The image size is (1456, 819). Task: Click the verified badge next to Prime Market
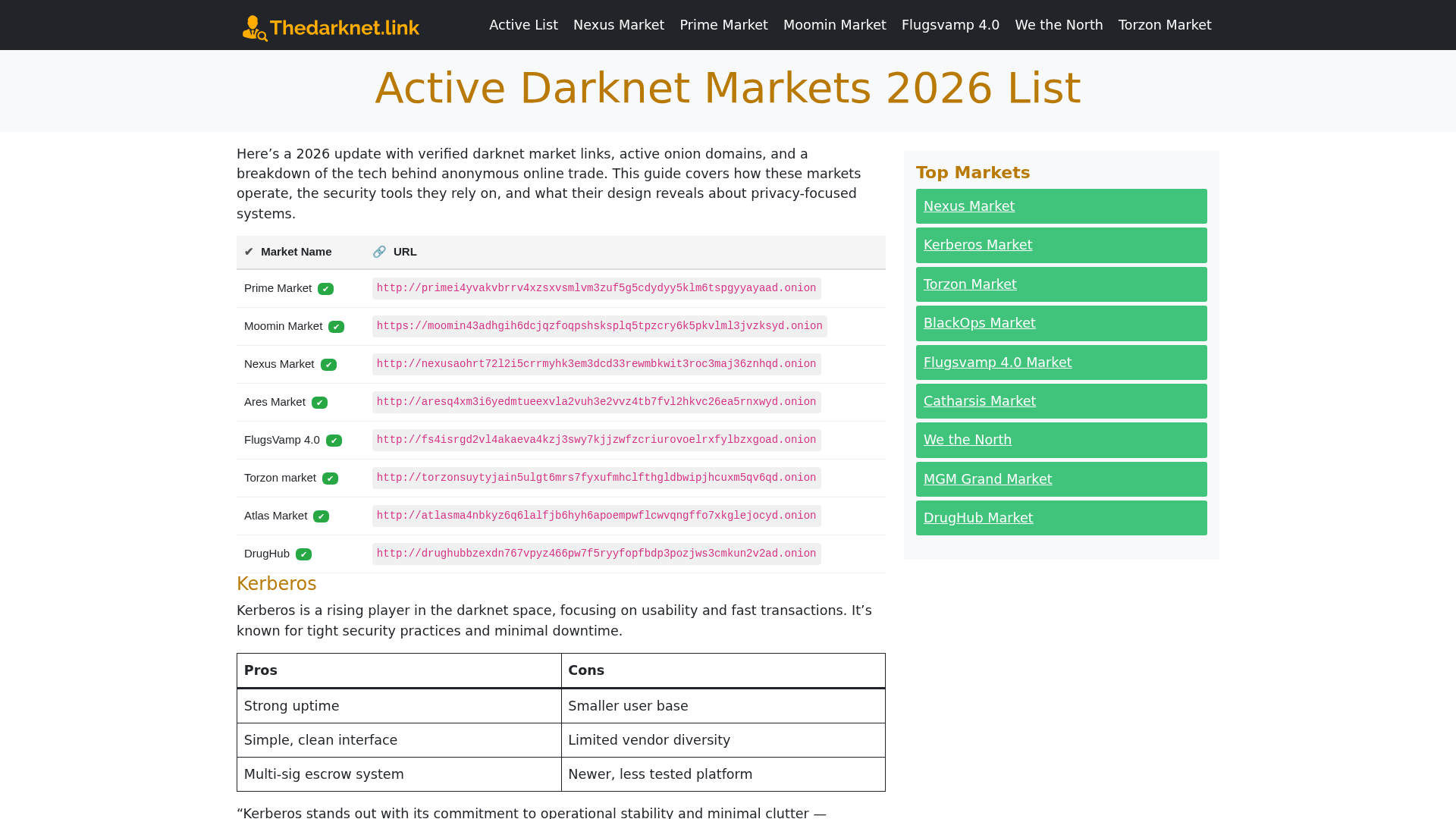tap(326, 289)
